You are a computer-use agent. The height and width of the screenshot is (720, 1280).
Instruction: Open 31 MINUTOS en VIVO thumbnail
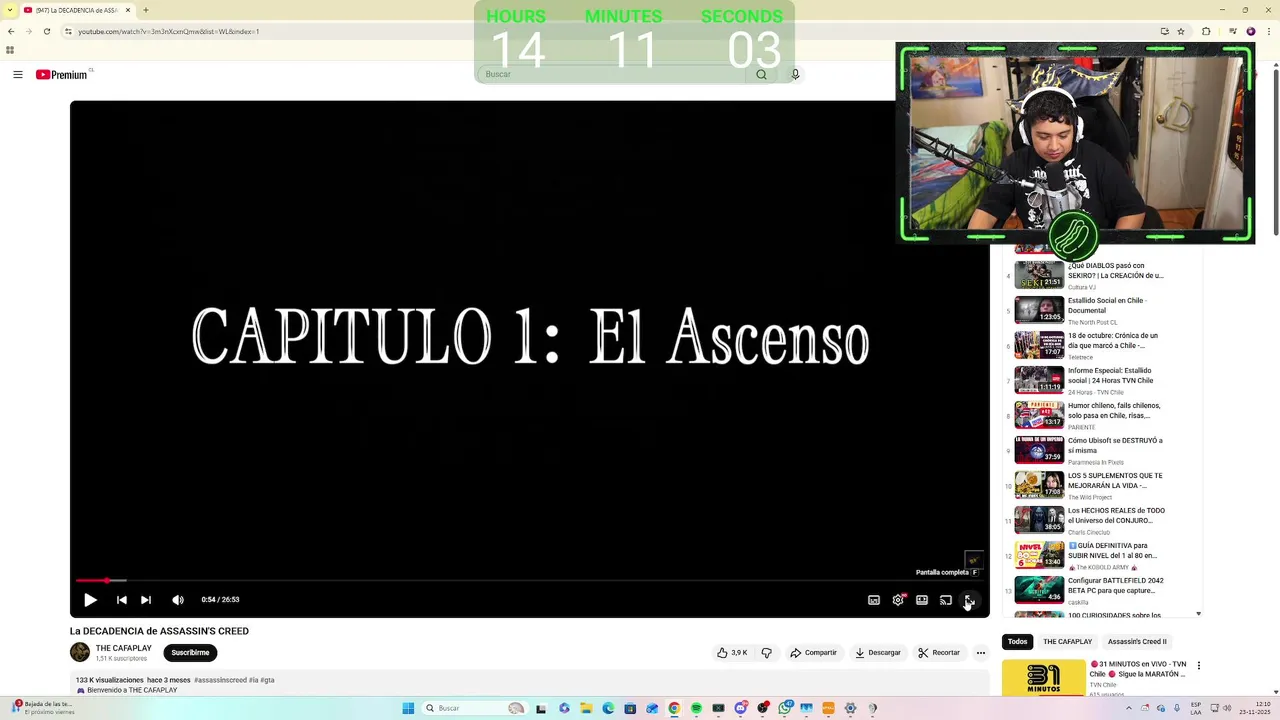tap(1044, 678)
